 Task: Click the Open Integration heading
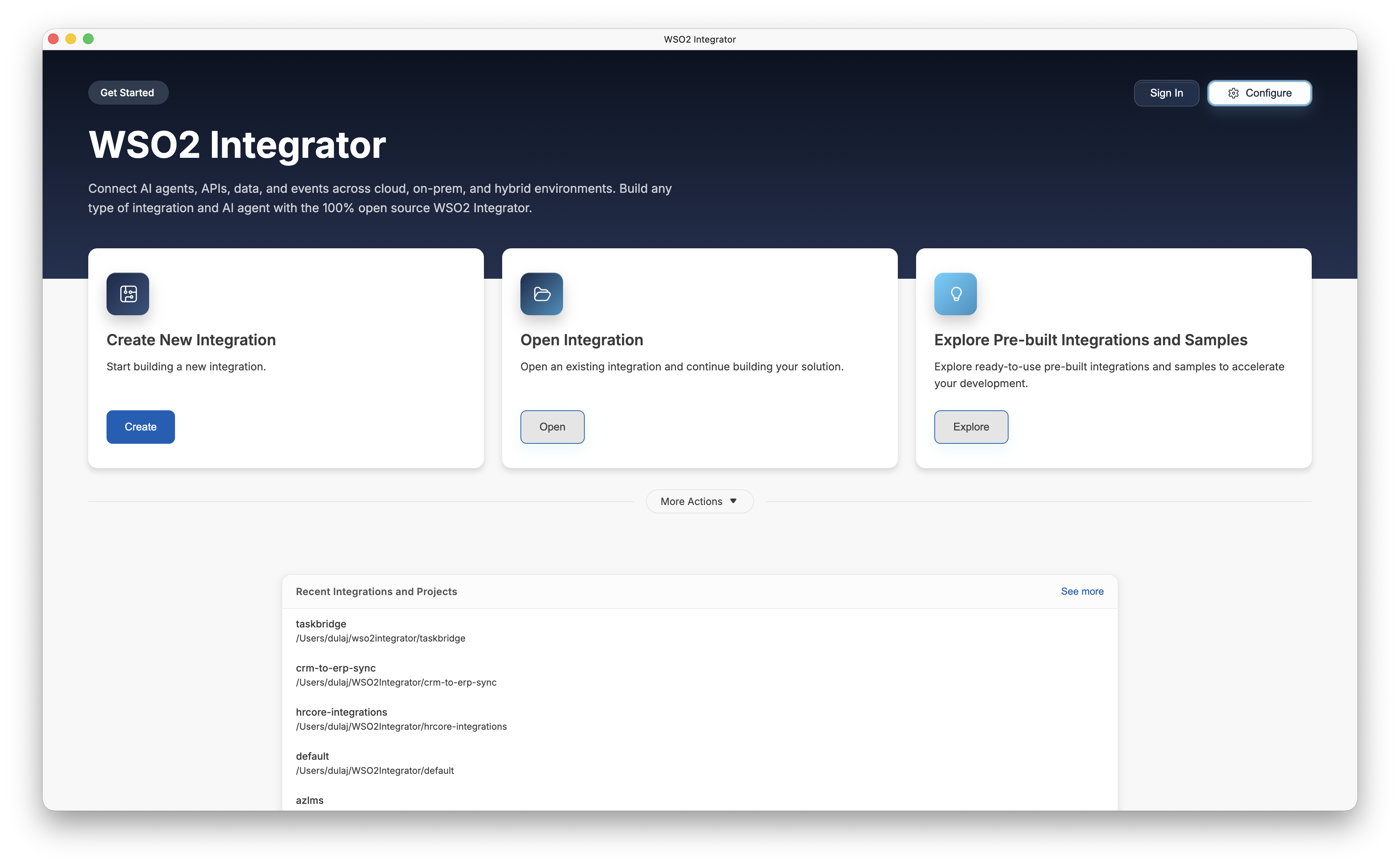(582, 340)
